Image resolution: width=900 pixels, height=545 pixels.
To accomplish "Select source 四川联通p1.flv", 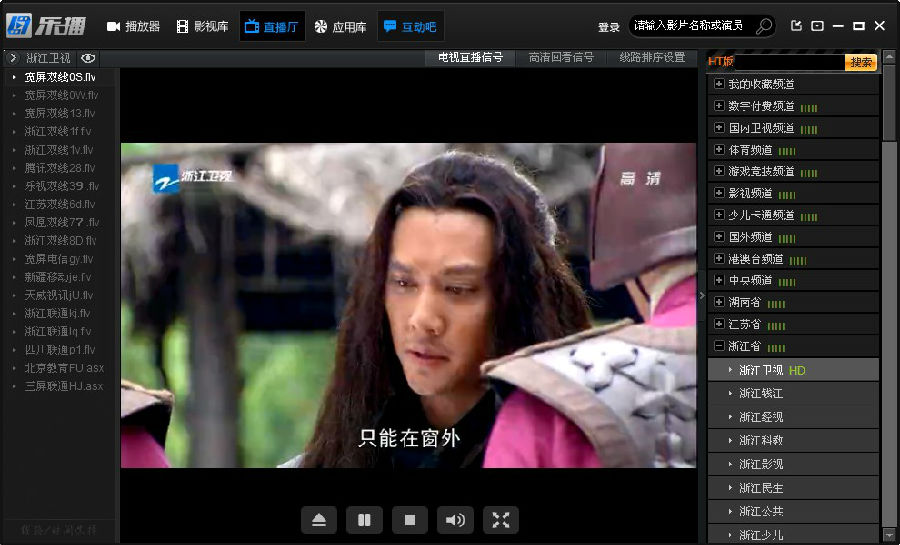I will (x=61, y=349).
